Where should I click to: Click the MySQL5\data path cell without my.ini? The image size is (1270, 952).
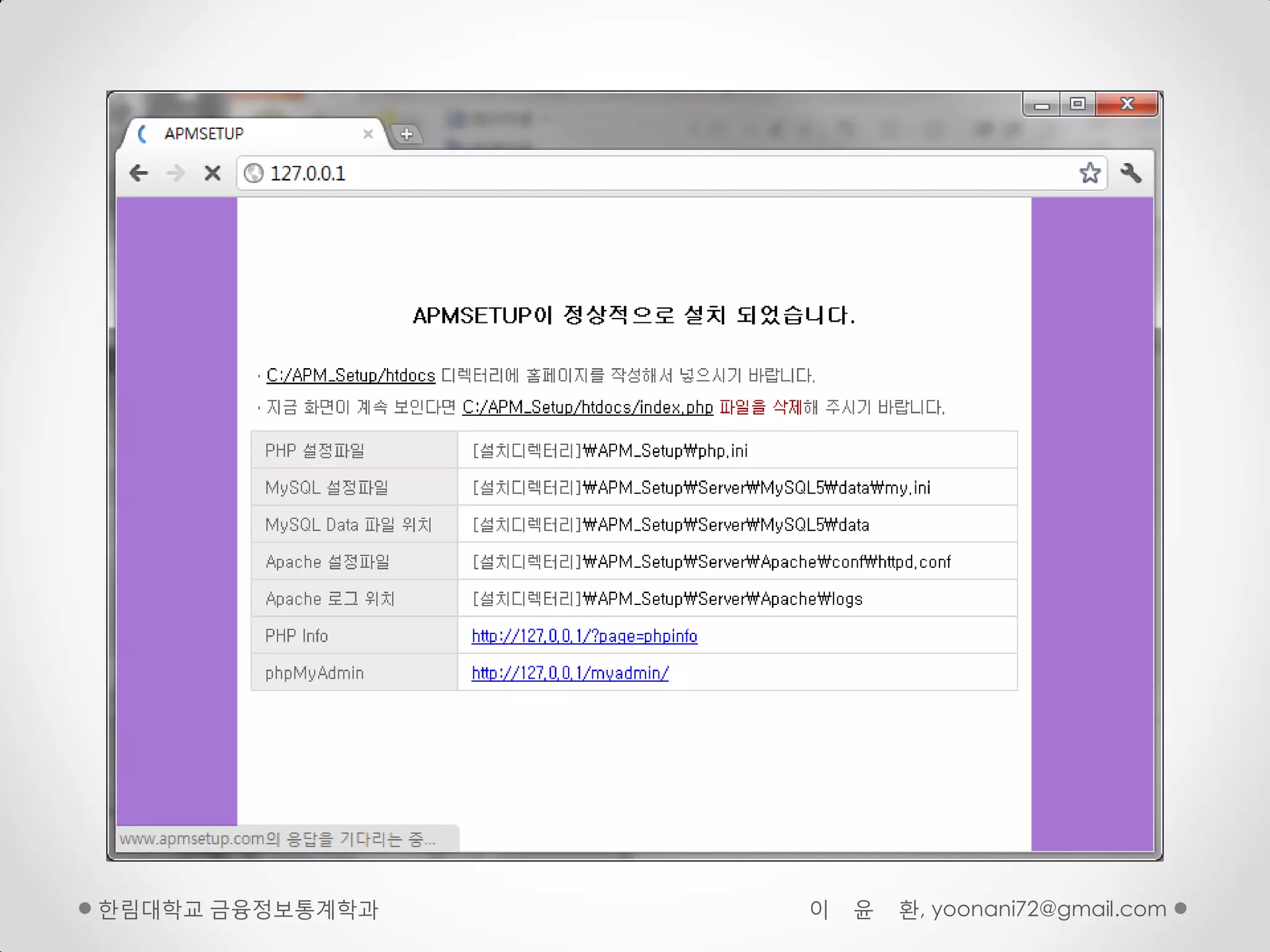737,524
